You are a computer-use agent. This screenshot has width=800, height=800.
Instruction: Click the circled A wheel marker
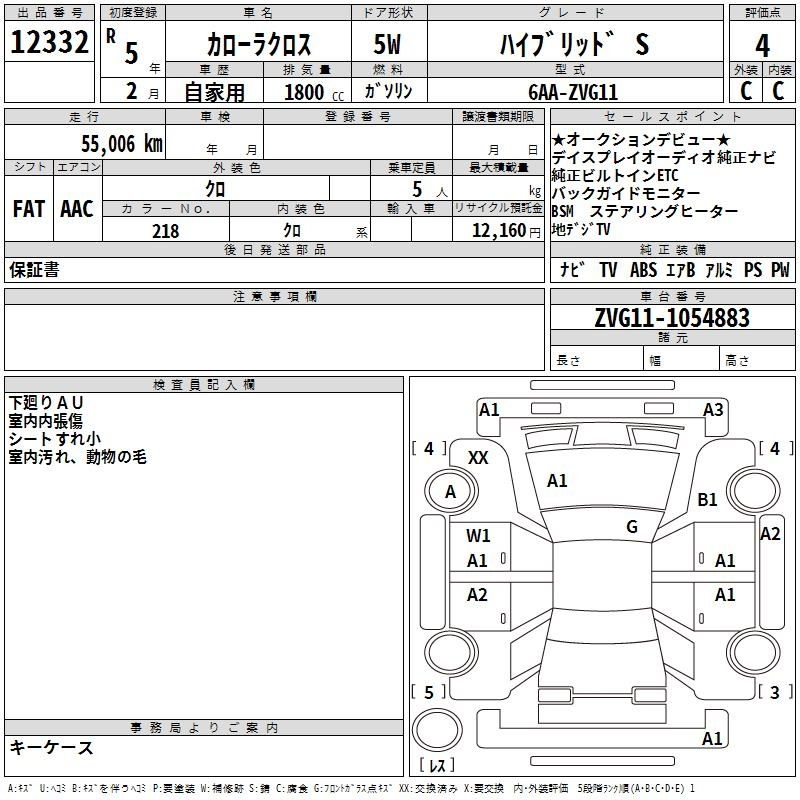point(450,491)
